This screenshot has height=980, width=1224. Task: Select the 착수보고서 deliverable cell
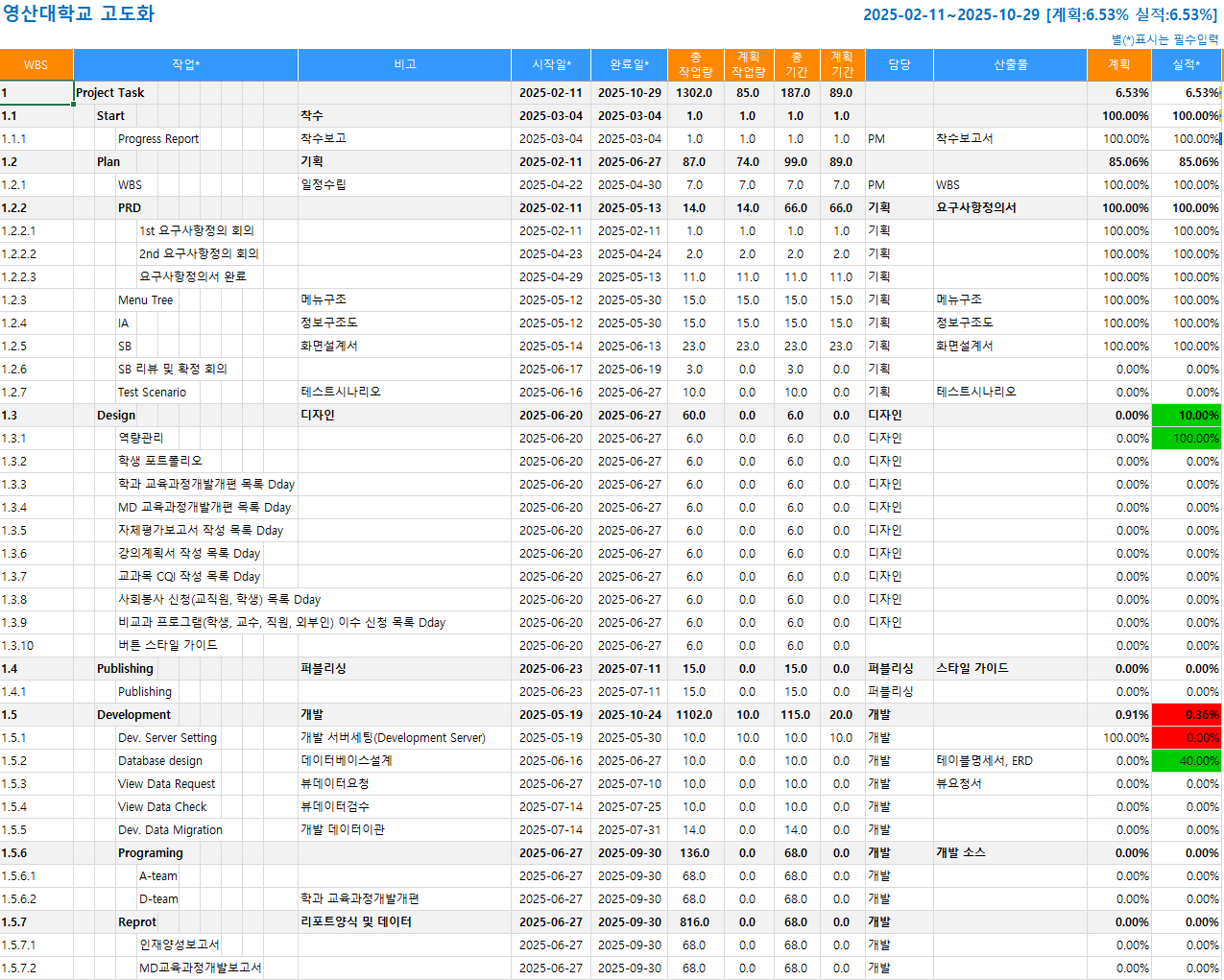coord(965,139)
